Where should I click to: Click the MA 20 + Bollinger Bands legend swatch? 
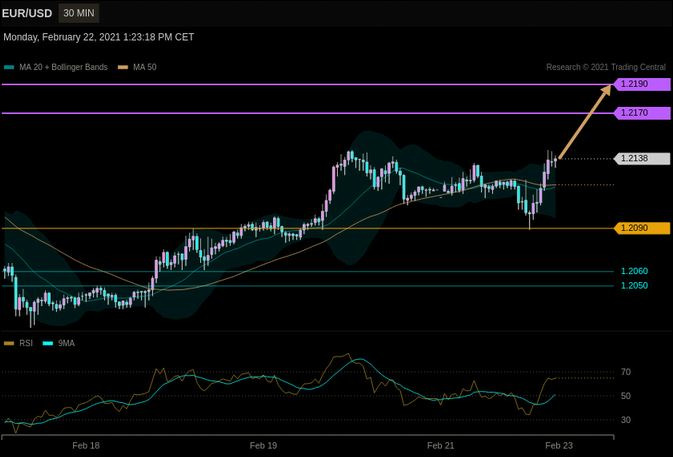(x=9, y=67)
